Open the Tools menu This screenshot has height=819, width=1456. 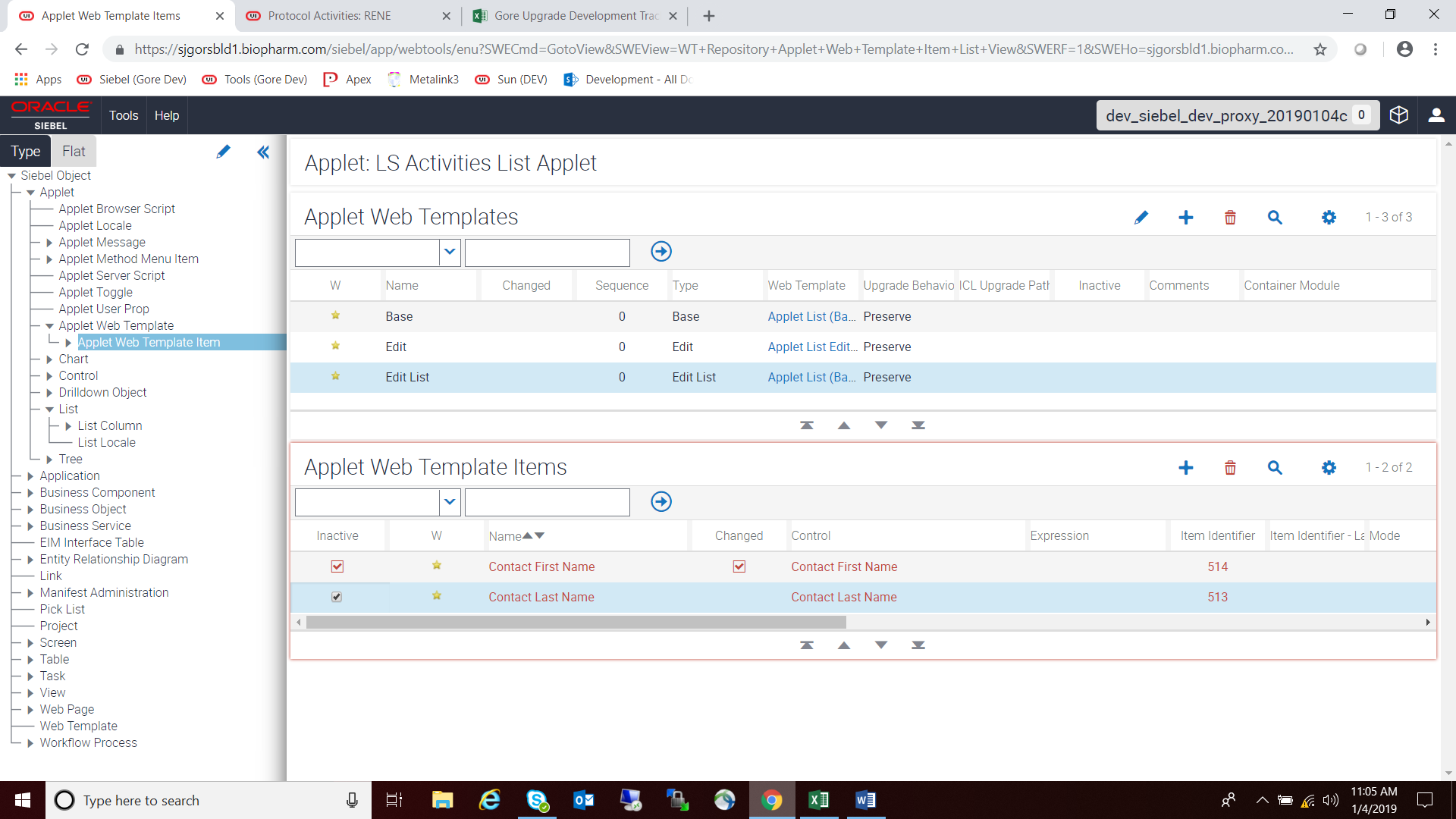coord(124,115)
